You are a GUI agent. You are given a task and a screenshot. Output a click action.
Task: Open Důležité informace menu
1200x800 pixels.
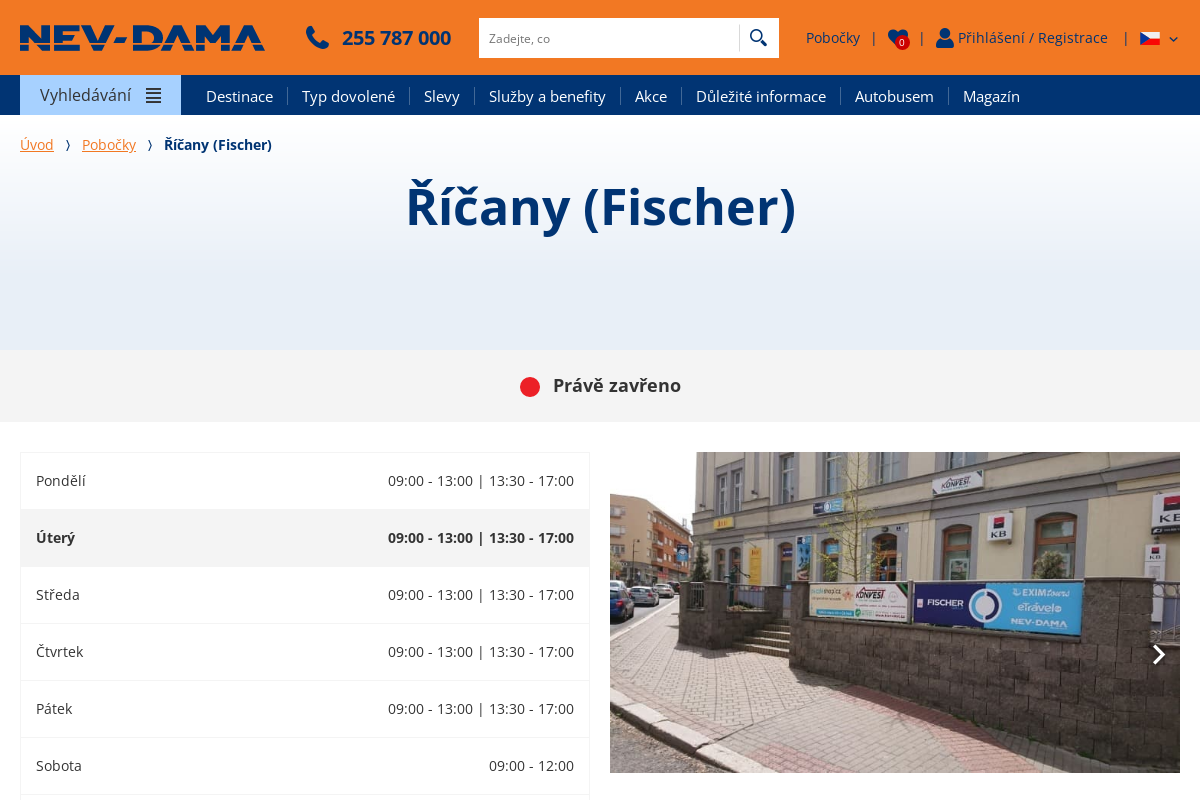tap(761, 96)
